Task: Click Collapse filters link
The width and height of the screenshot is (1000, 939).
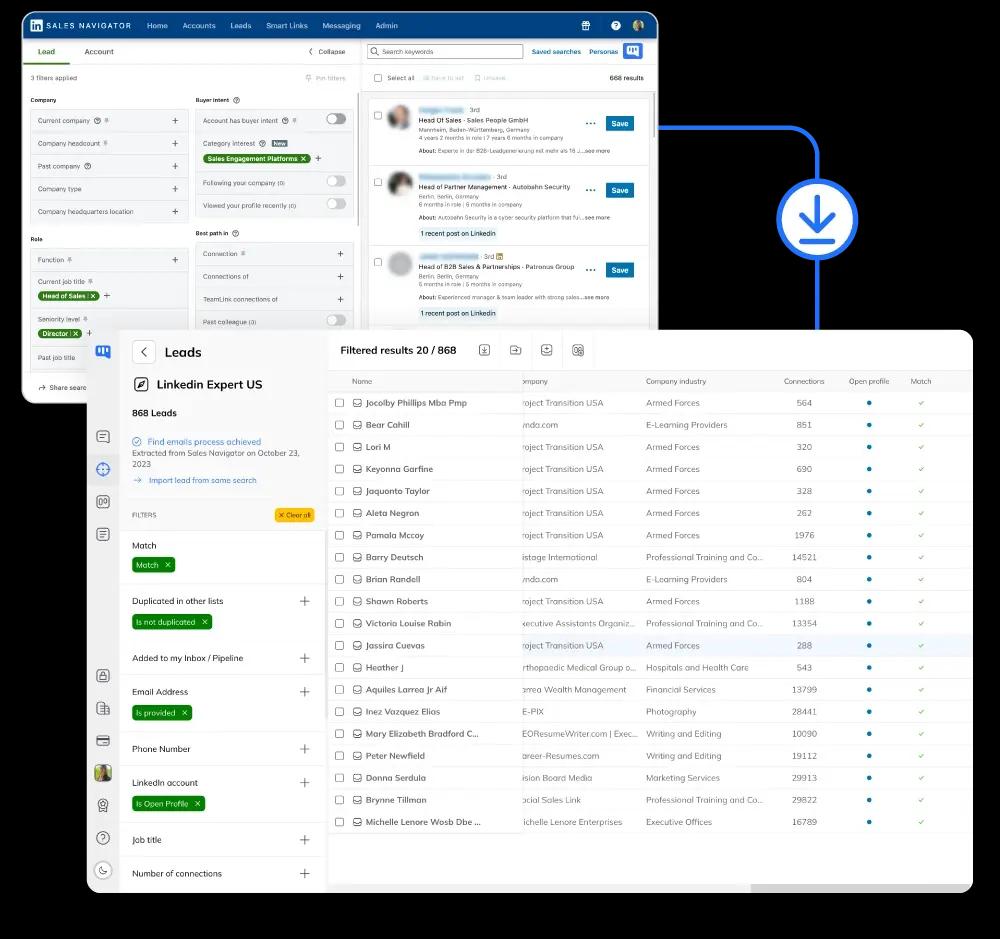Action: (327, 52)
